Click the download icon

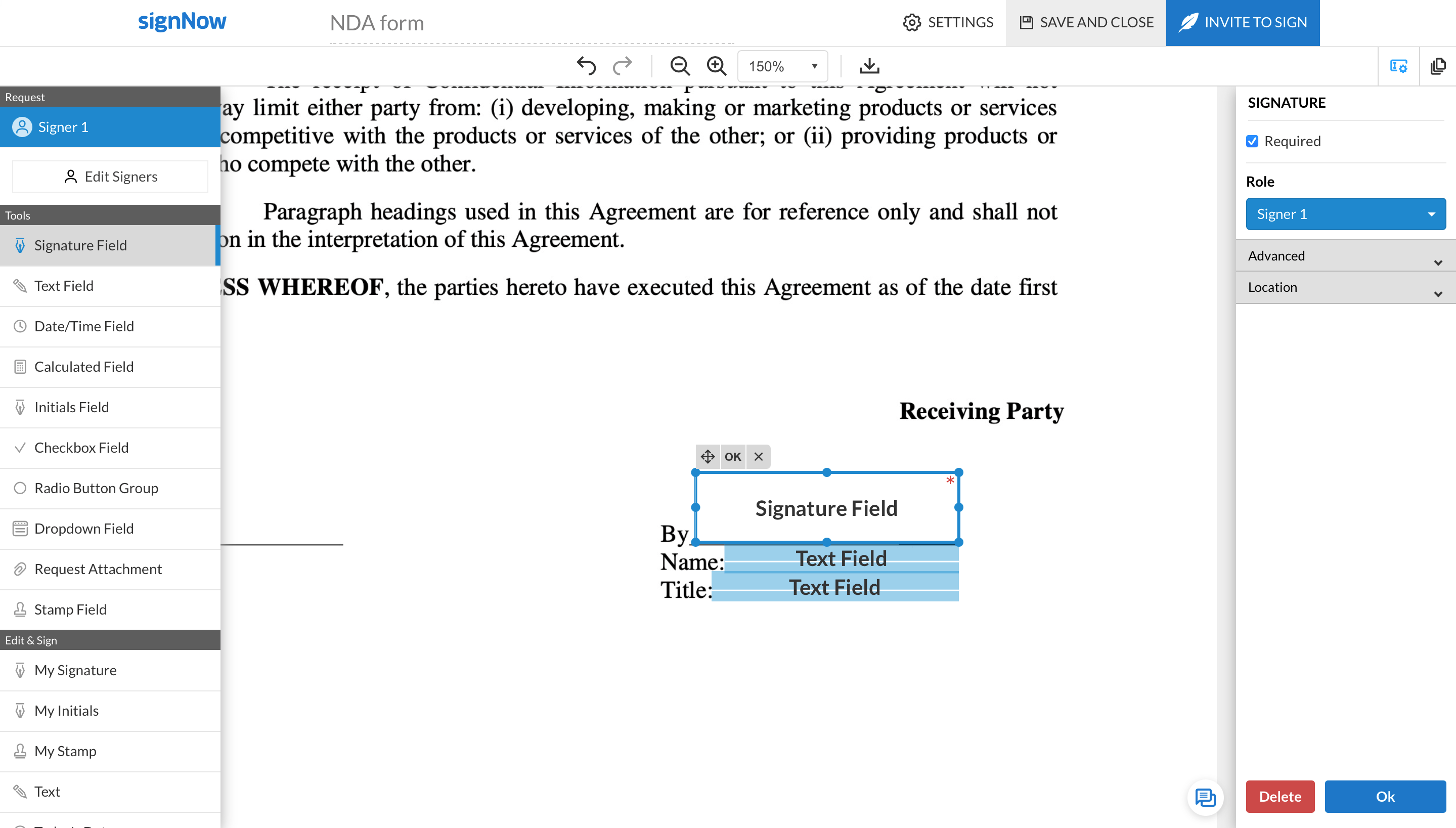[x=869, y=66]
